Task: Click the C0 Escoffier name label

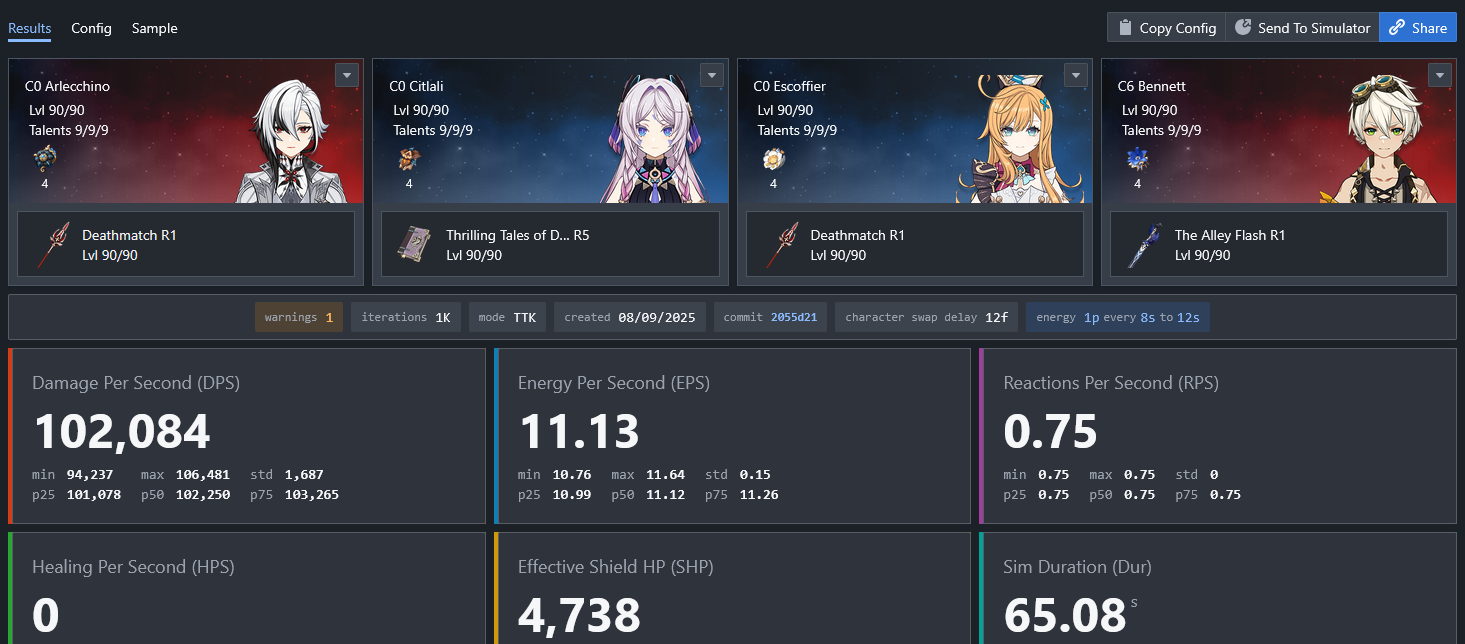Action: (789, 86)
